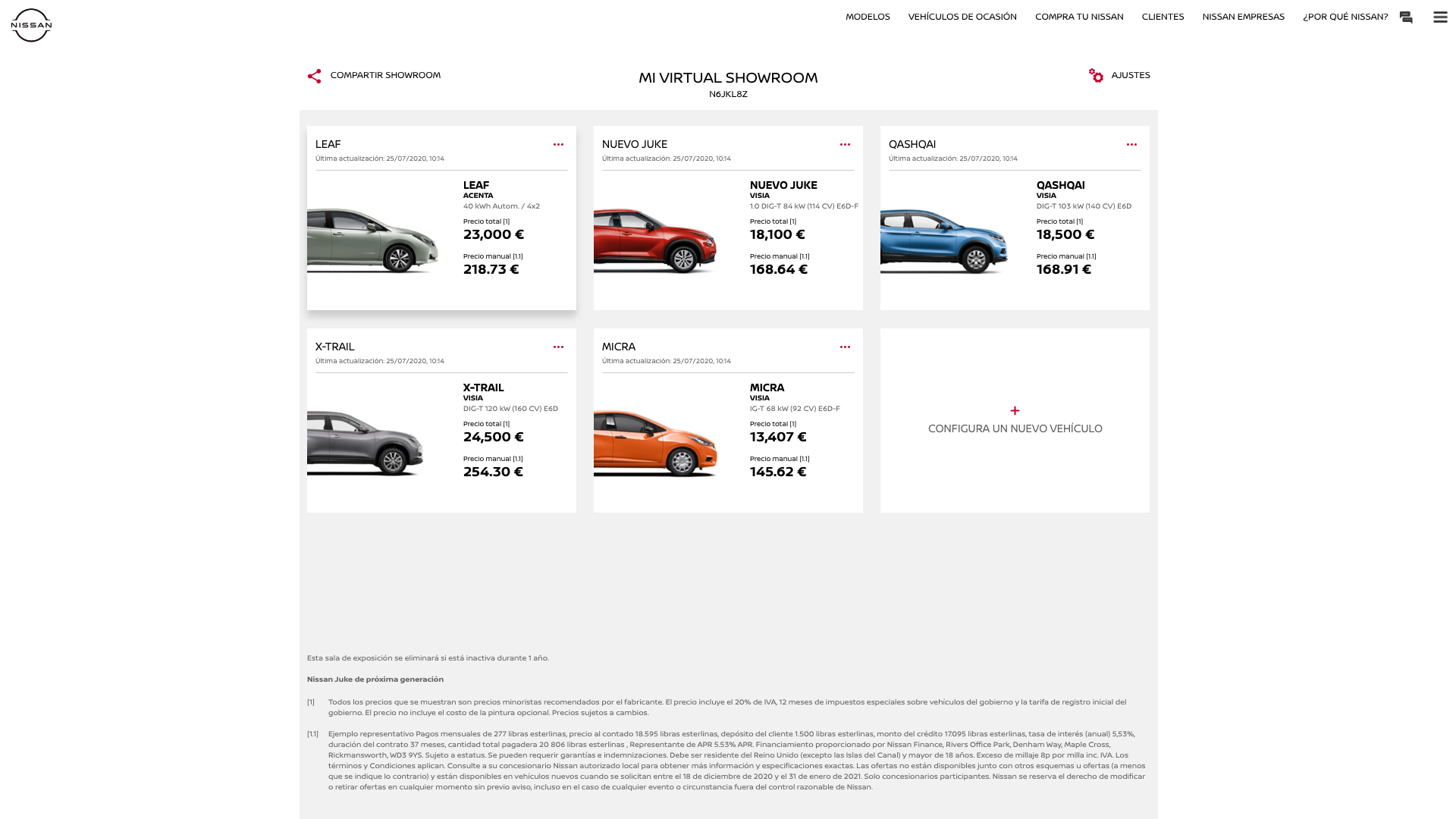Select the blue Qashqai car image
The image size is (1456, 819).
(x=944, y=240)
